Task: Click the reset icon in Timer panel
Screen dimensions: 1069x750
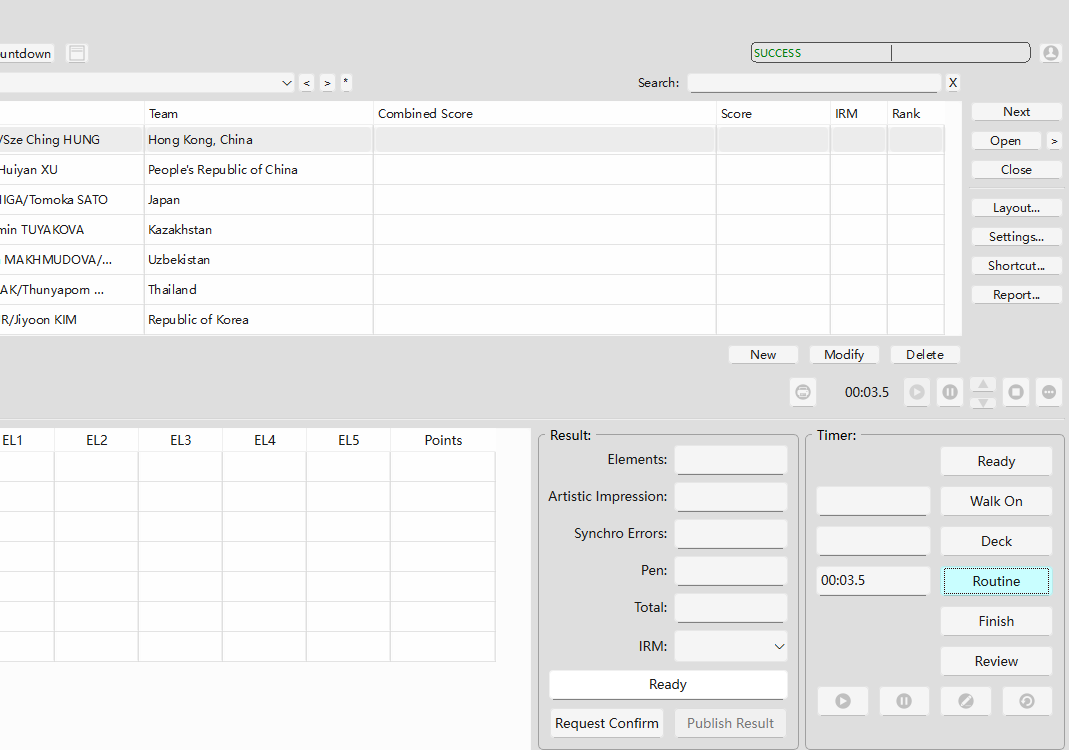Action: (1027, 701)
